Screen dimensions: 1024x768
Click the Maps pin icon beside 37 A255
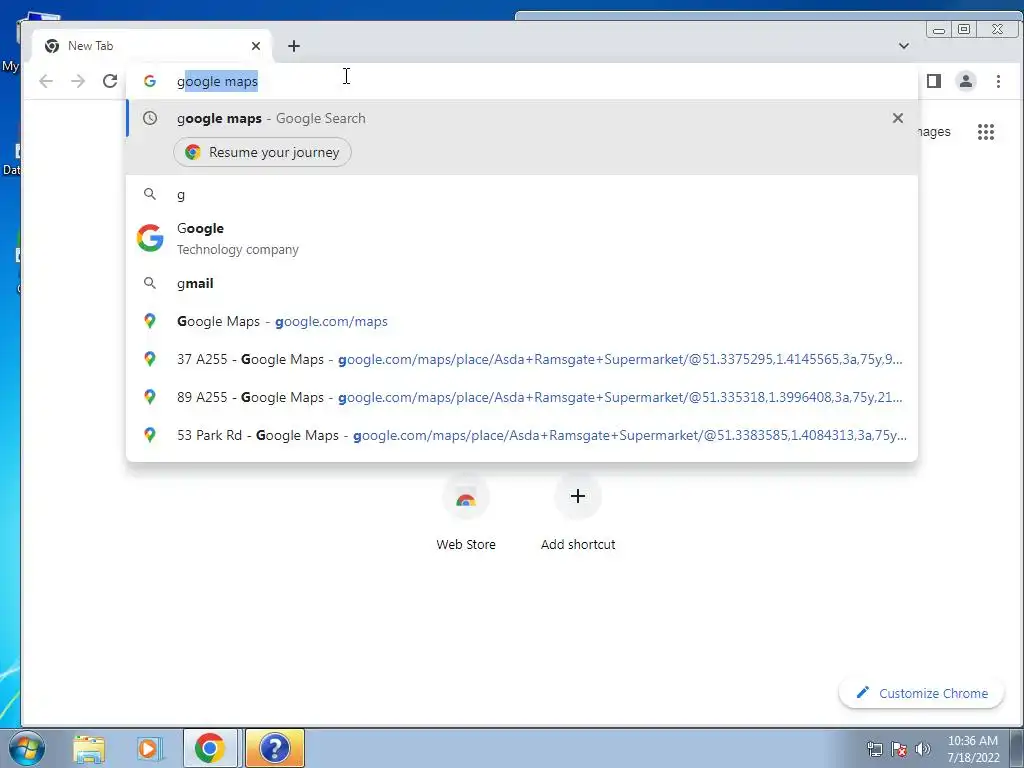pos(150,359)
